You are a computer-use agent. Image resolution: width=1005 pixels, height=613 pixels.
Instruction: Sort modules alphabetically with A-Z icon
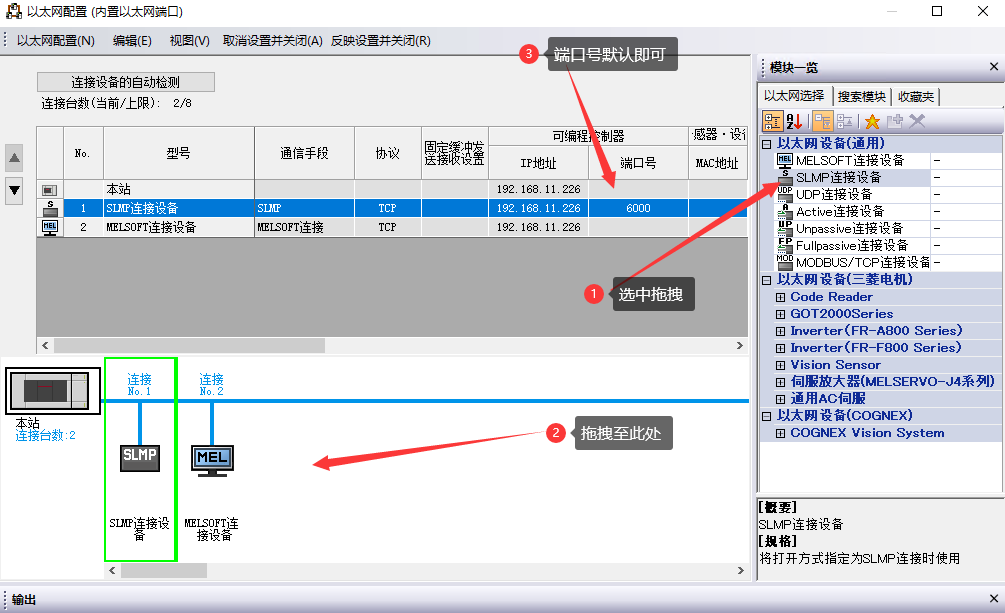(x=794, y=121)
